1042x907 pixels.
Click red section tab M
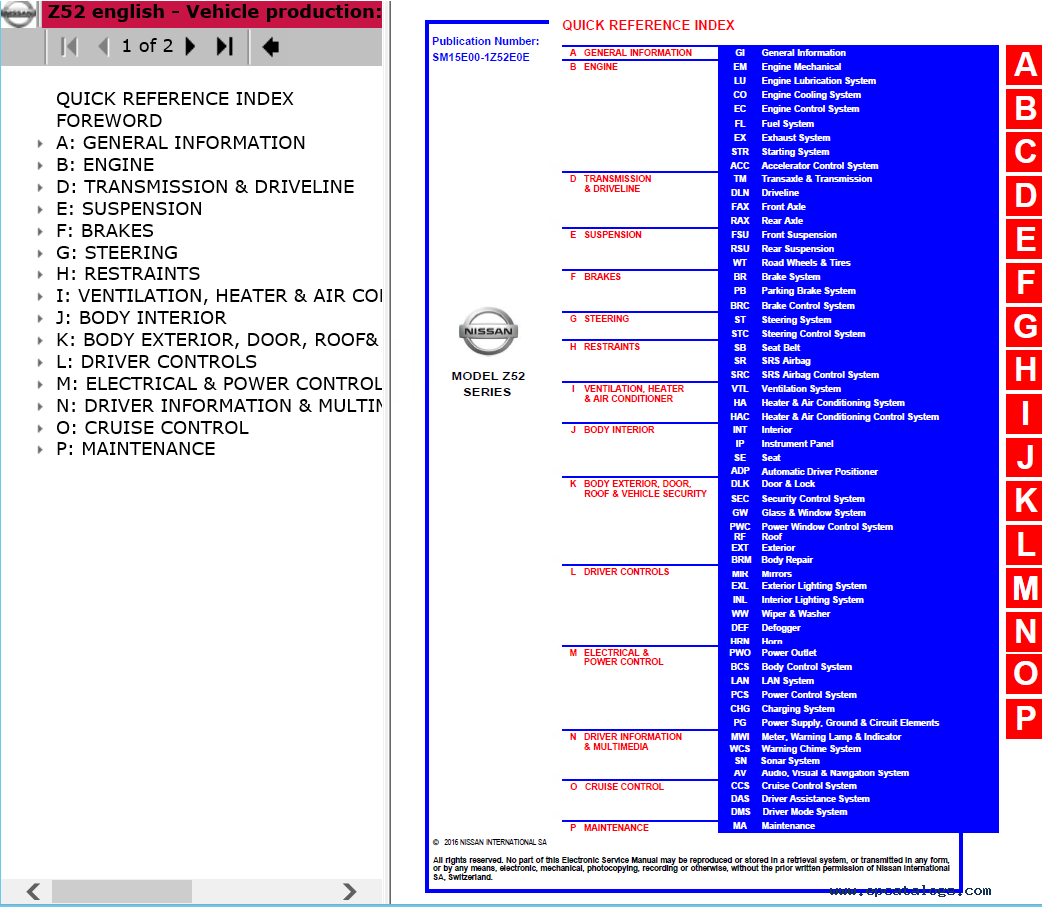pos(1025,588)
